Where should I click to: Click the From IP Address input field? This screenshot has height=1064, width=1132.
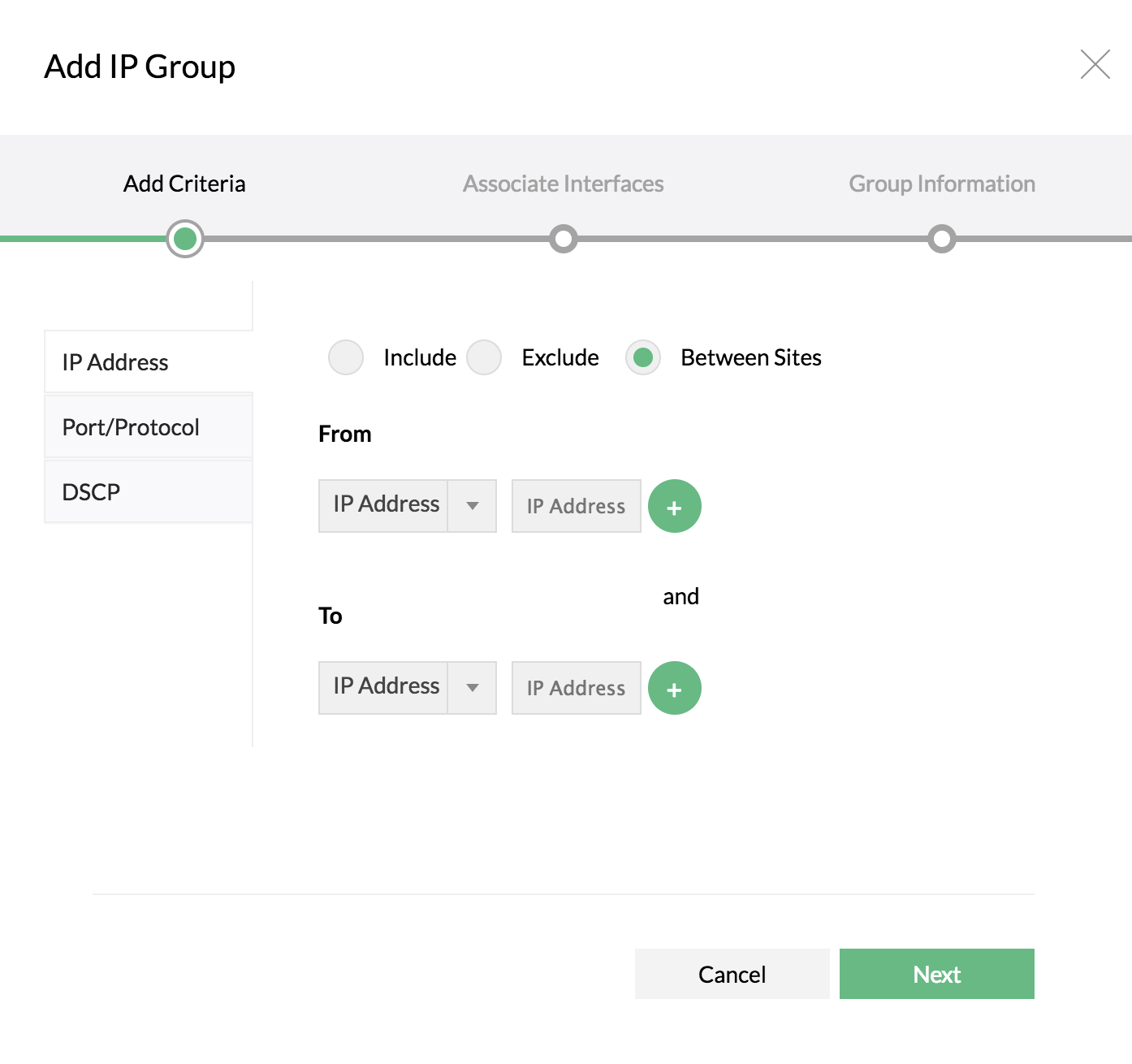click(x=576, y=506)
